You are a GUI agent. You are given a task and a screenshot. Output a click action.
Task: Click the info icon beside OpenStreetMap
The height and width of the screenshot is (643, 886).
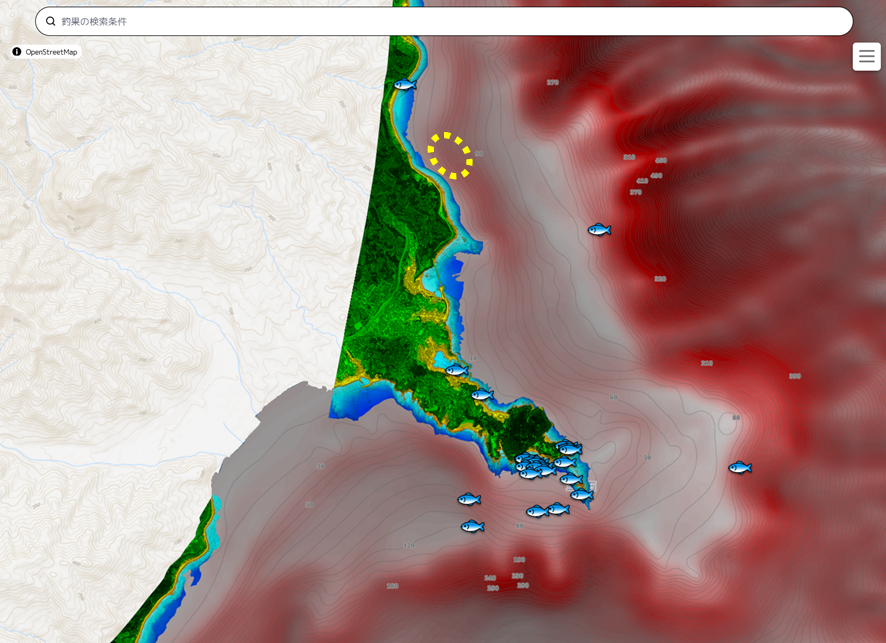tap(17, 52)
